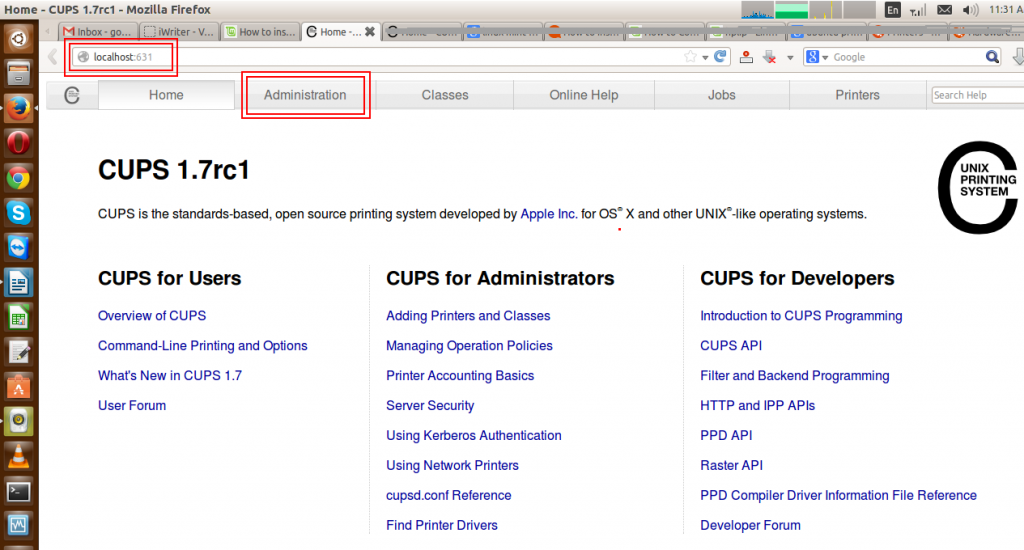
Task: Open VLC media player from the dock
Action: pyautogui.click(x=18, y=456)
